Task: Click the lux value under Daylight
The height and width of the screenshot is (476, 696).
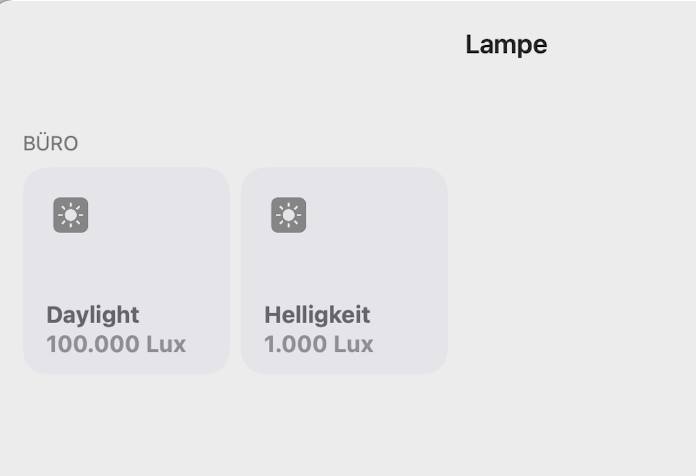Action: click(x=116, y=345)
